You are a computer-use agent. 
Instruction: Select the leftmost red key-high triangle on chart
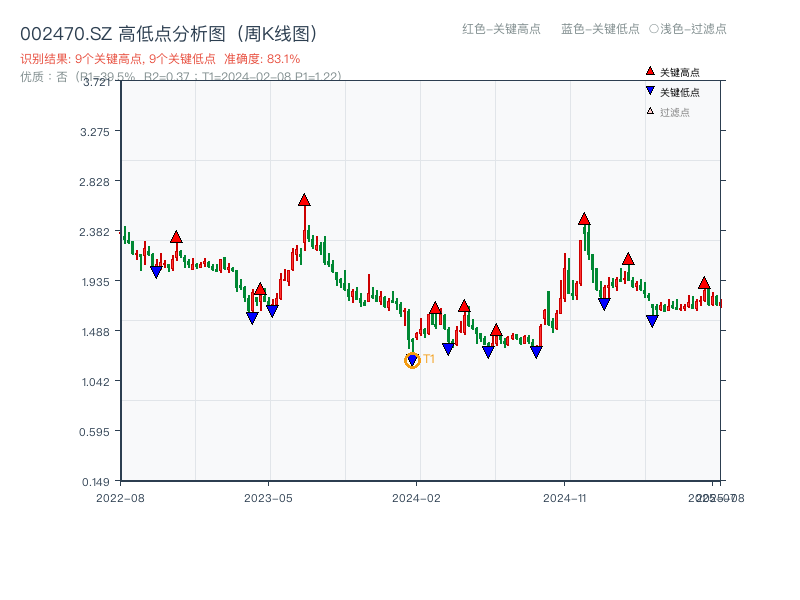point(176,237)
